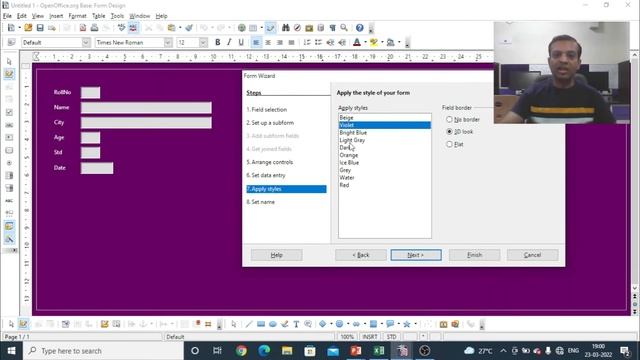Open Find & Replace binoculars icon
640x360 pixels.
click(286, 28)
